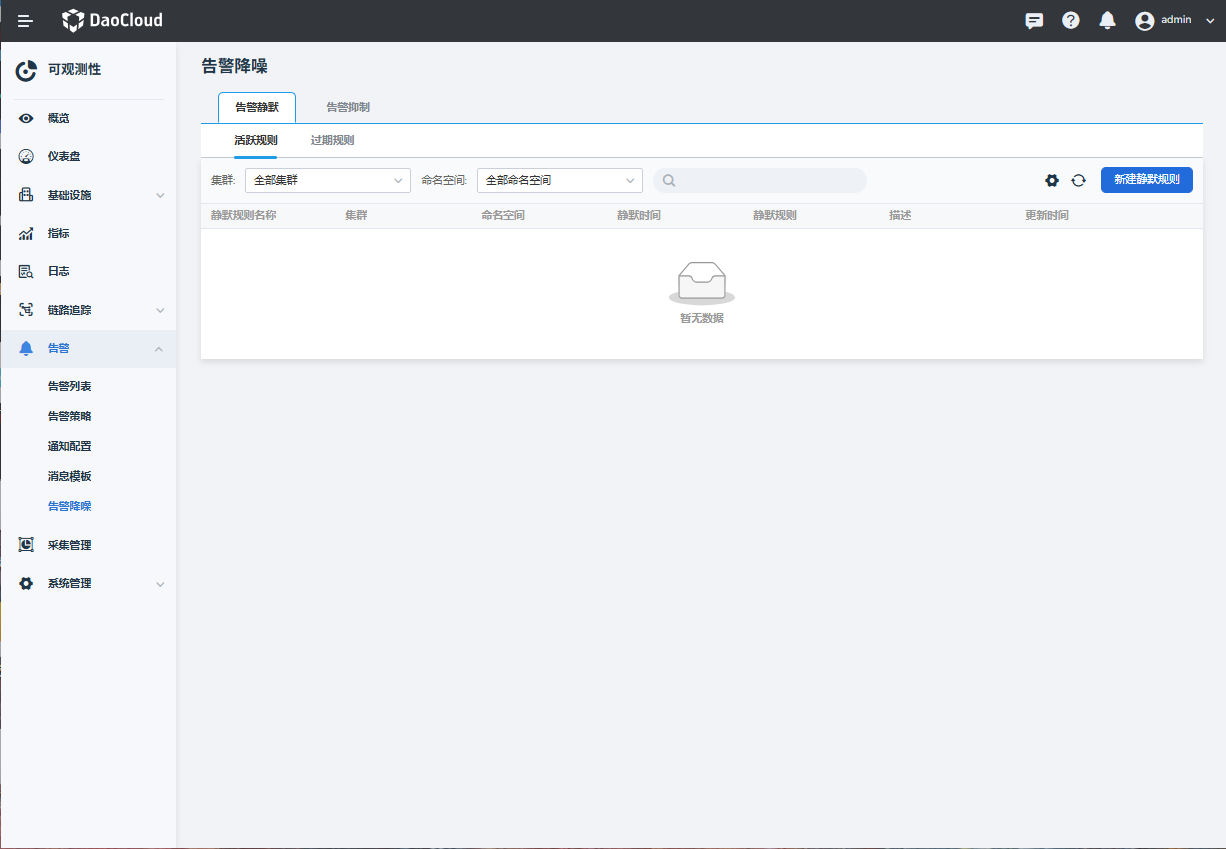Go to 告警列表 in sidebar

pyautogui.click(x=70, y=386)
